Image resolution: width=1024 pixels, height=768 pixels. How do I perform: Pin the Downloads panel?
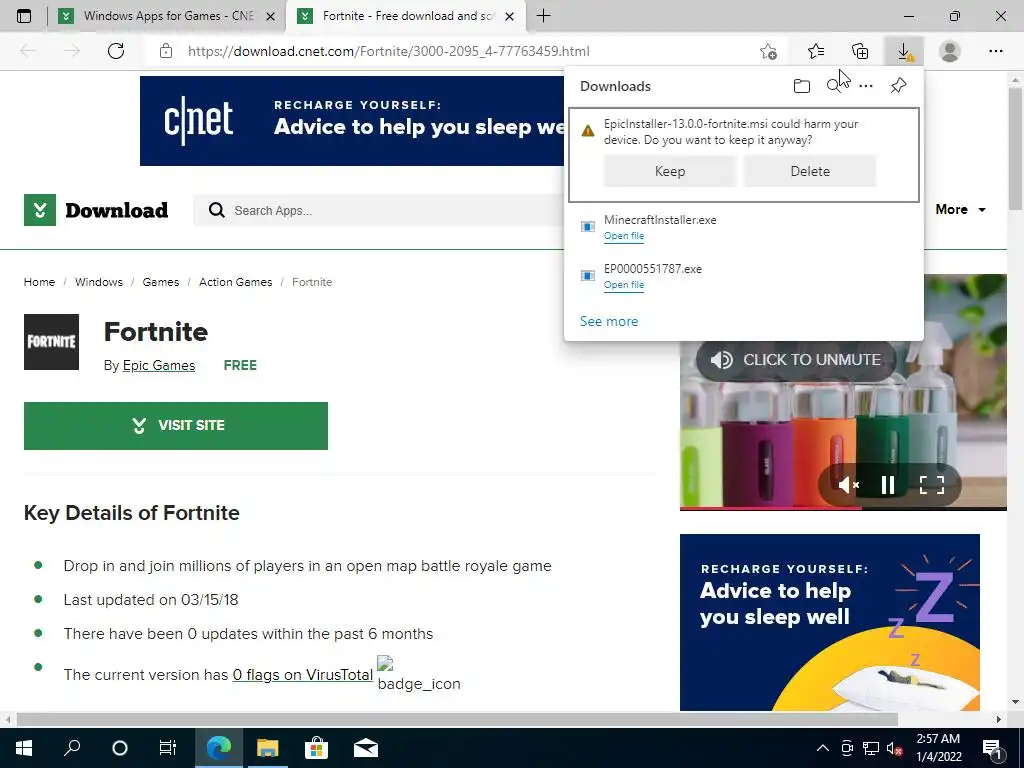click(x=899, y=86)
